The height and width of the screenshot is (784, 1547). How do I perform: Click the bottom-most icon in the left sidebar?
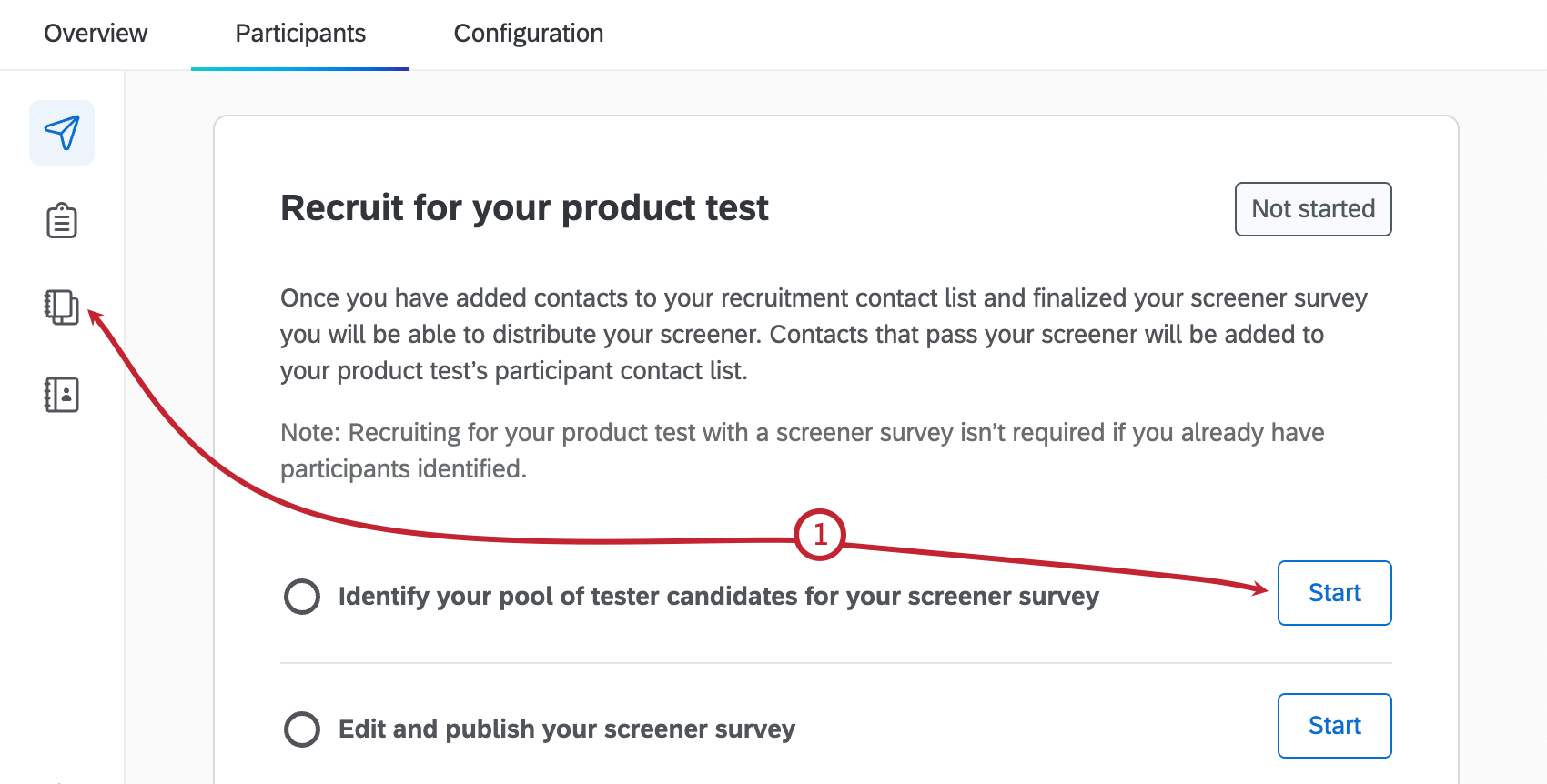(x=61, y=395)
